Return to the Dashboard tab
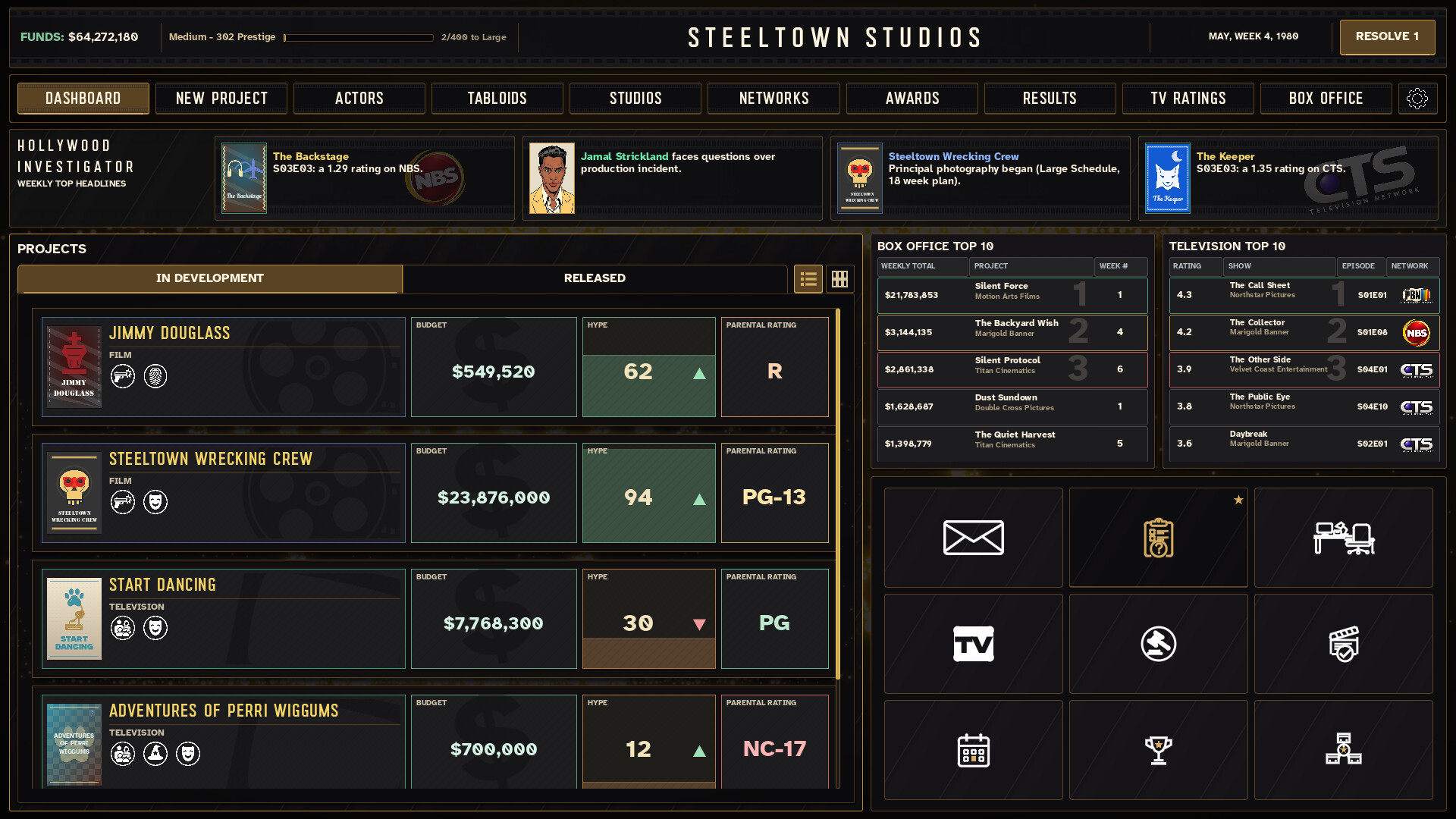 tap(83, 99)
